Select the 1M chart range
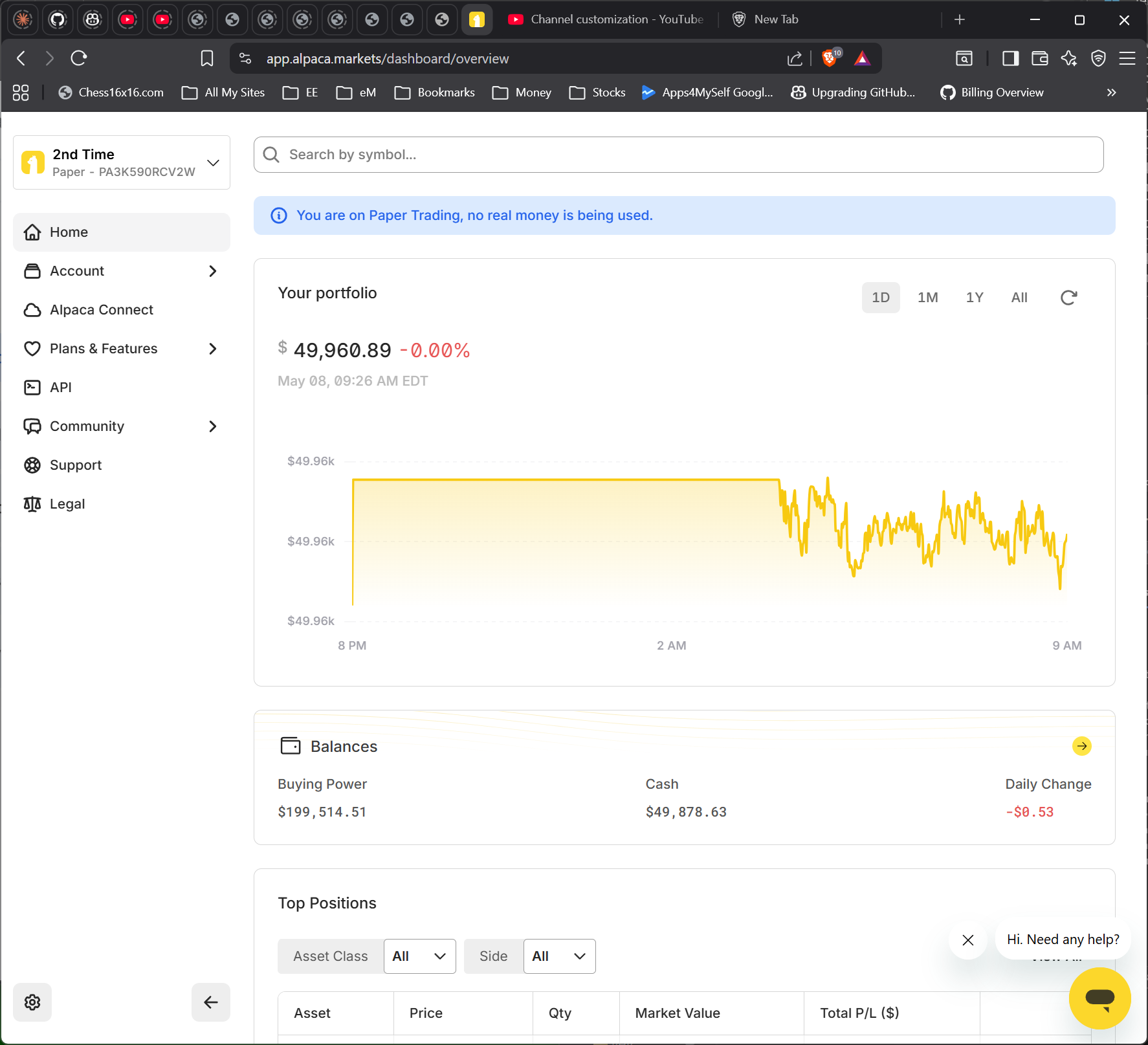 928,298
